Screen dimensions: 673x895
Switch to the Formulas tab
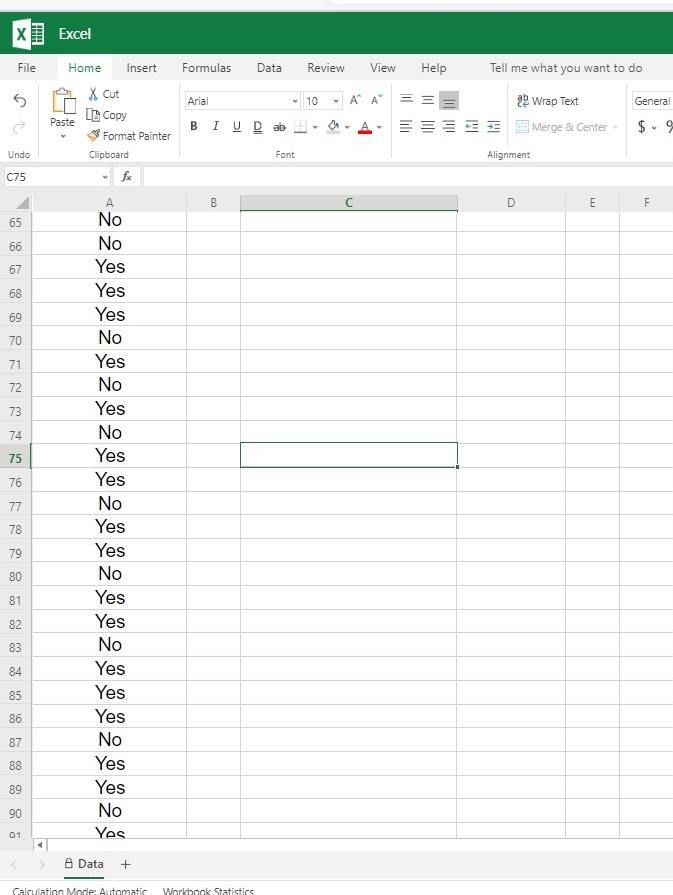click(x=207, y=68)
